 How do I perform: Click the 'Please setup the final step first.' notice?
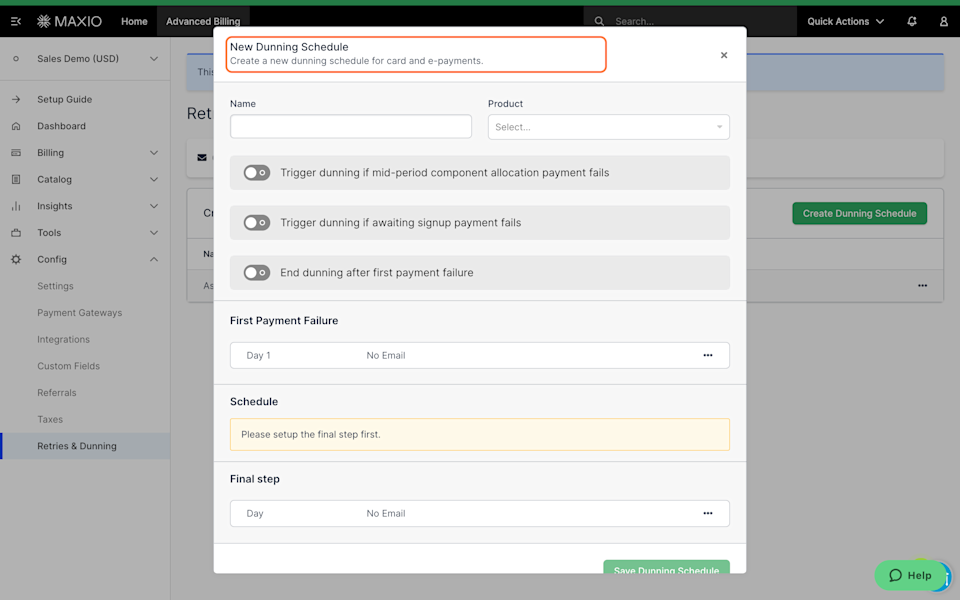point(479,434)
